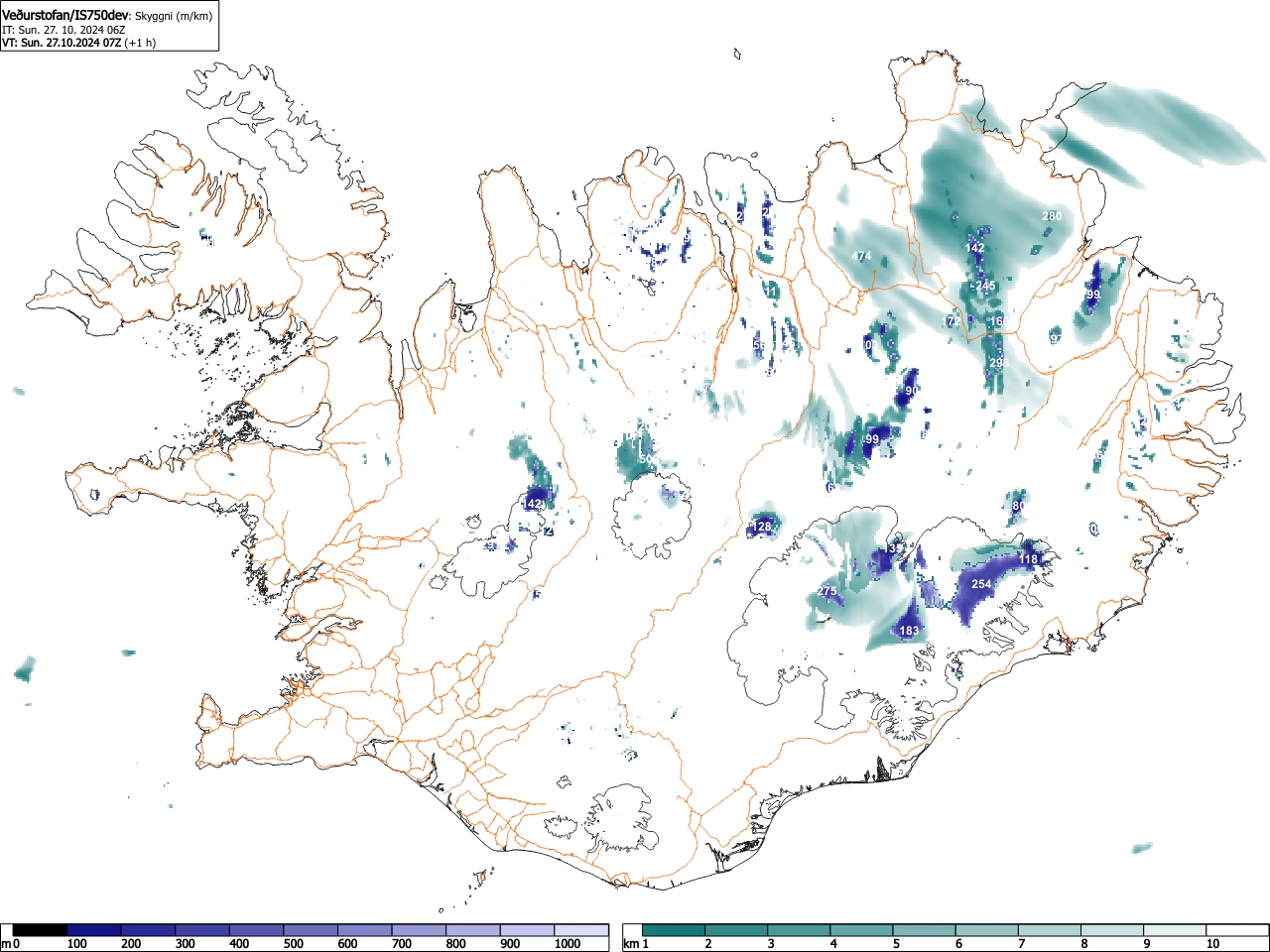Click the '3' tick label in km legend

click(x=771, y=944)
